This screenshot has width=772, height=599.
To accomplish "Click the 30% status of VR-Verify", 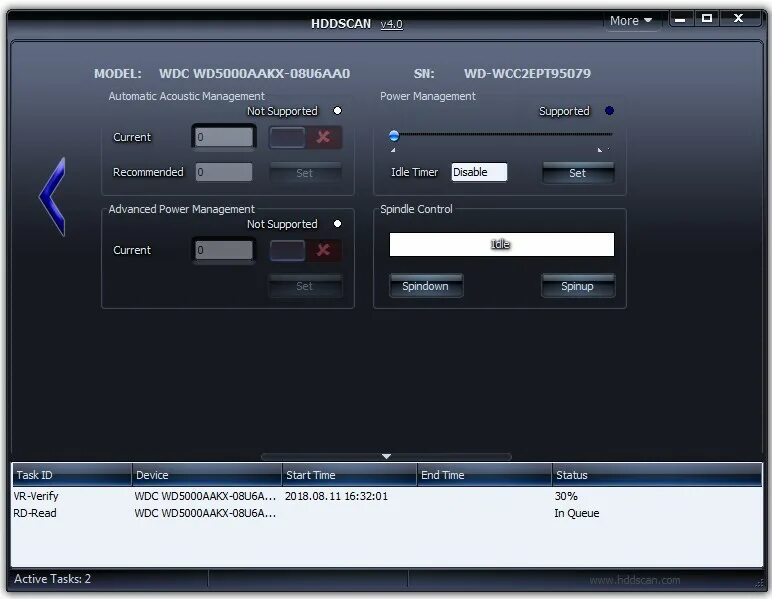I will (566, 496).
